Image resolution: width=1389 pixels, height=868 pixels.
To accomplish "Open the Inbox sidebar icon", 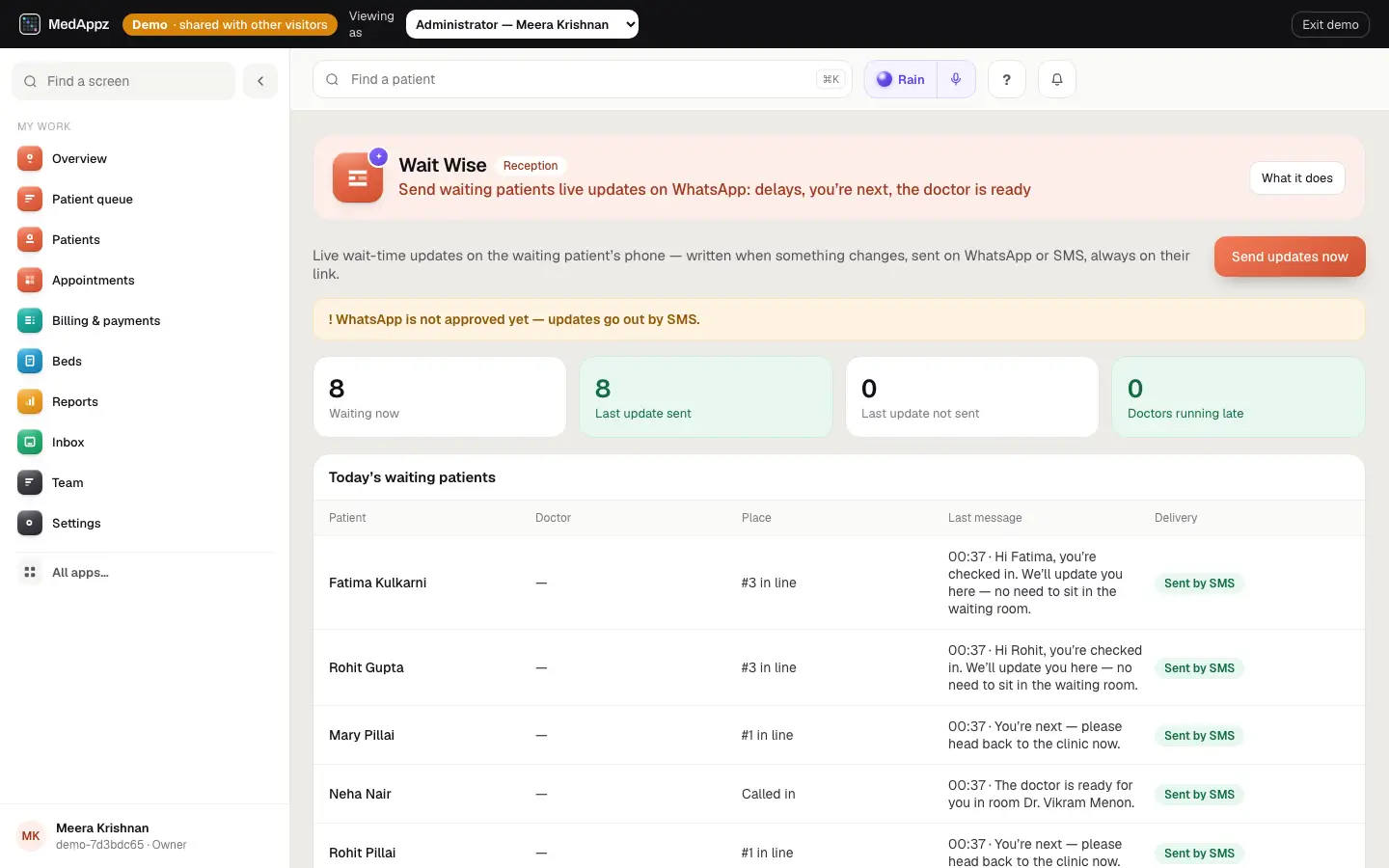I will pyautogui.click(x=30, y=442).
